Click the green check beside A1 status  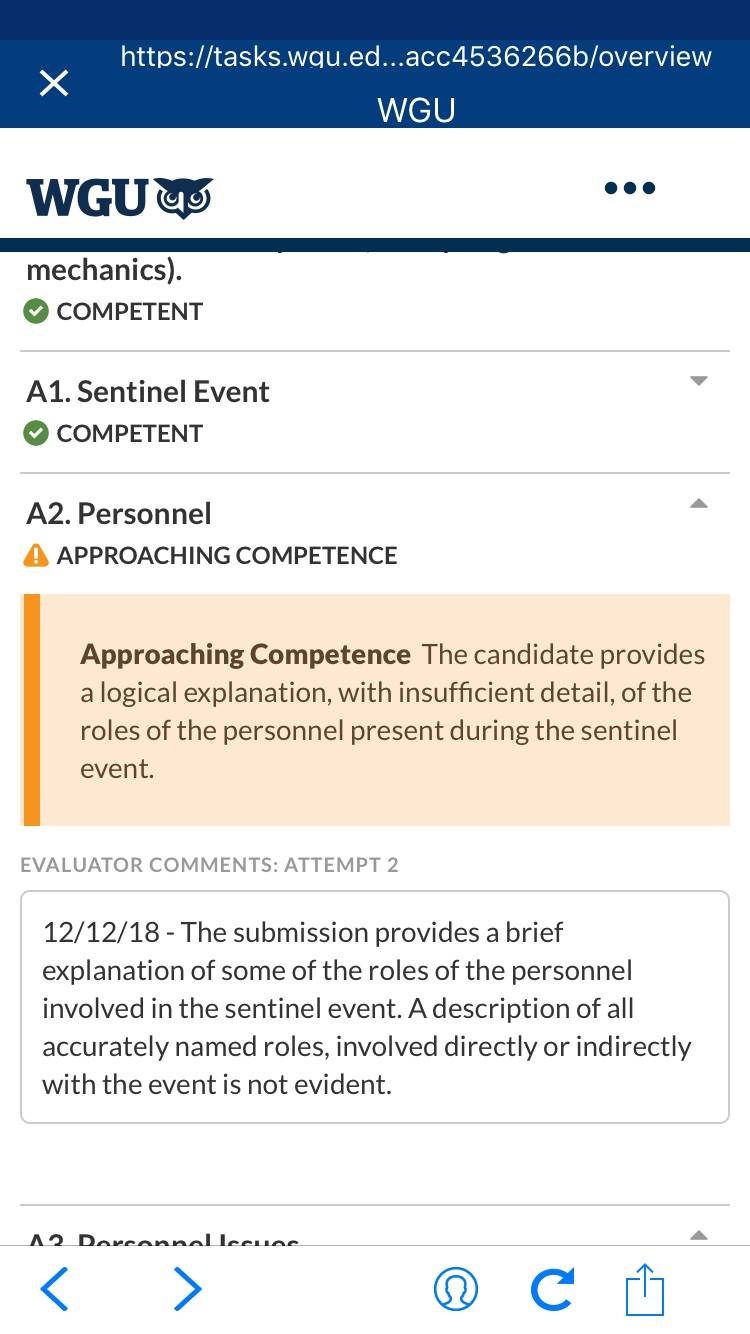36,433
